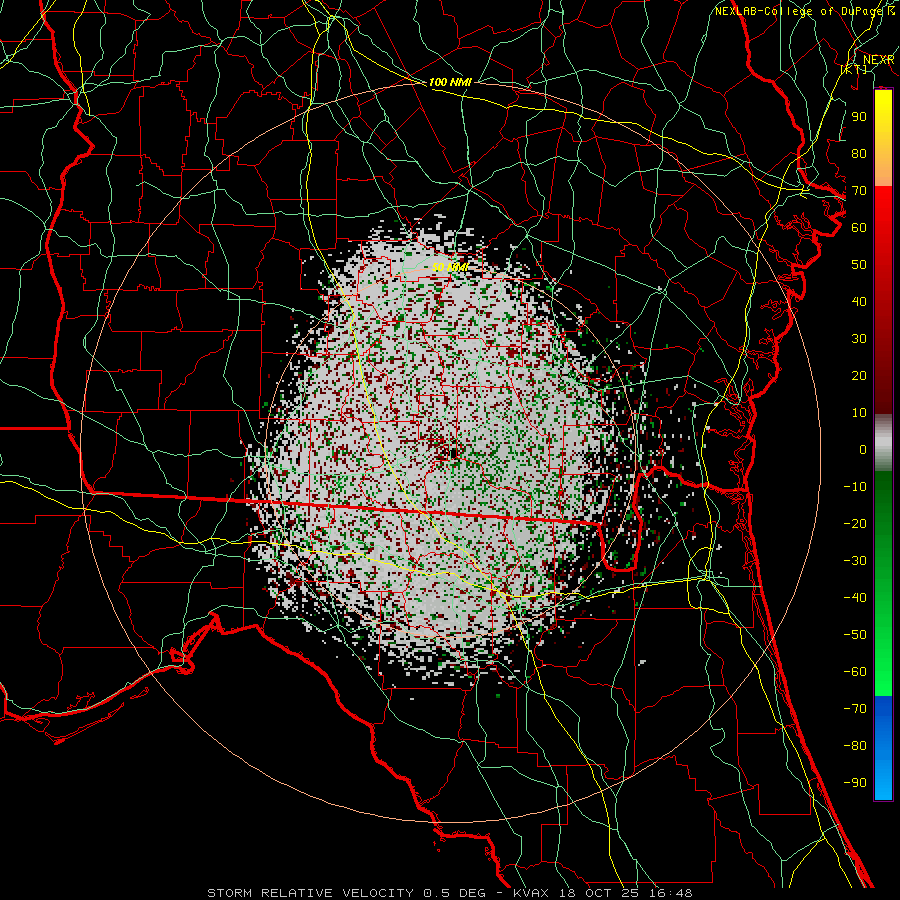Select the -10 value on the velocity scale

pyautogui.click(x=855, y=487)
